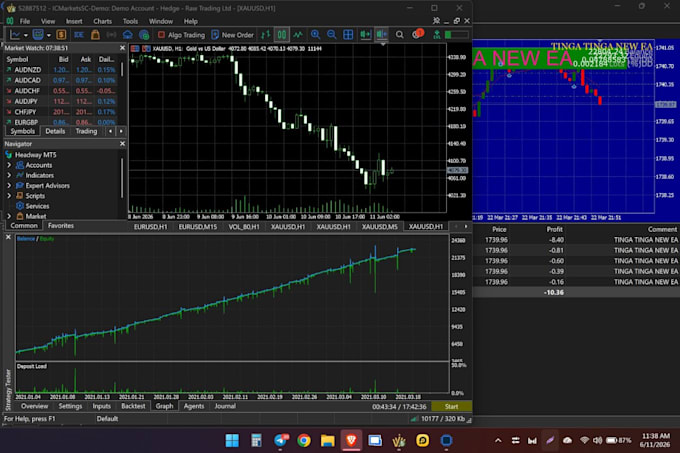Switch chart to line chart icon
The height and width of the screenshot is (453, 680).
tap(298, 35)
